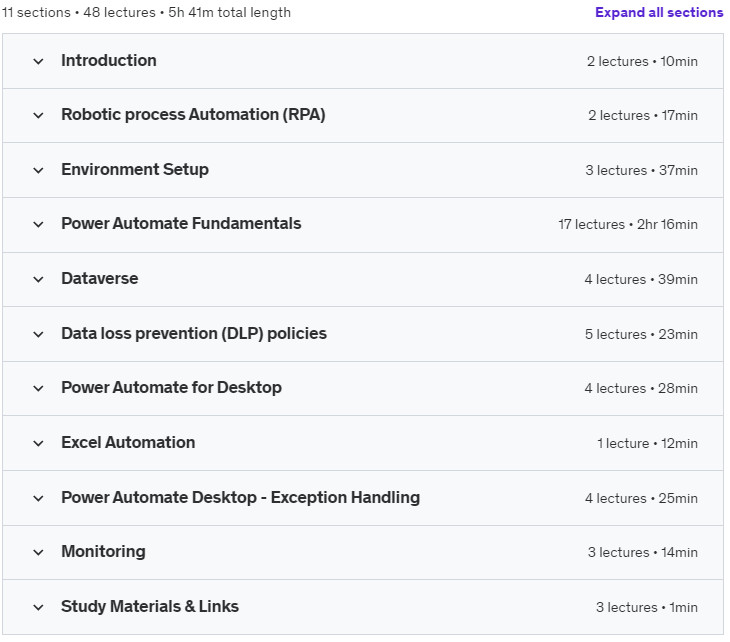Expand the Environment Setup chevron
The height and width of the screenshot is (642, 730).
point(39,170)
